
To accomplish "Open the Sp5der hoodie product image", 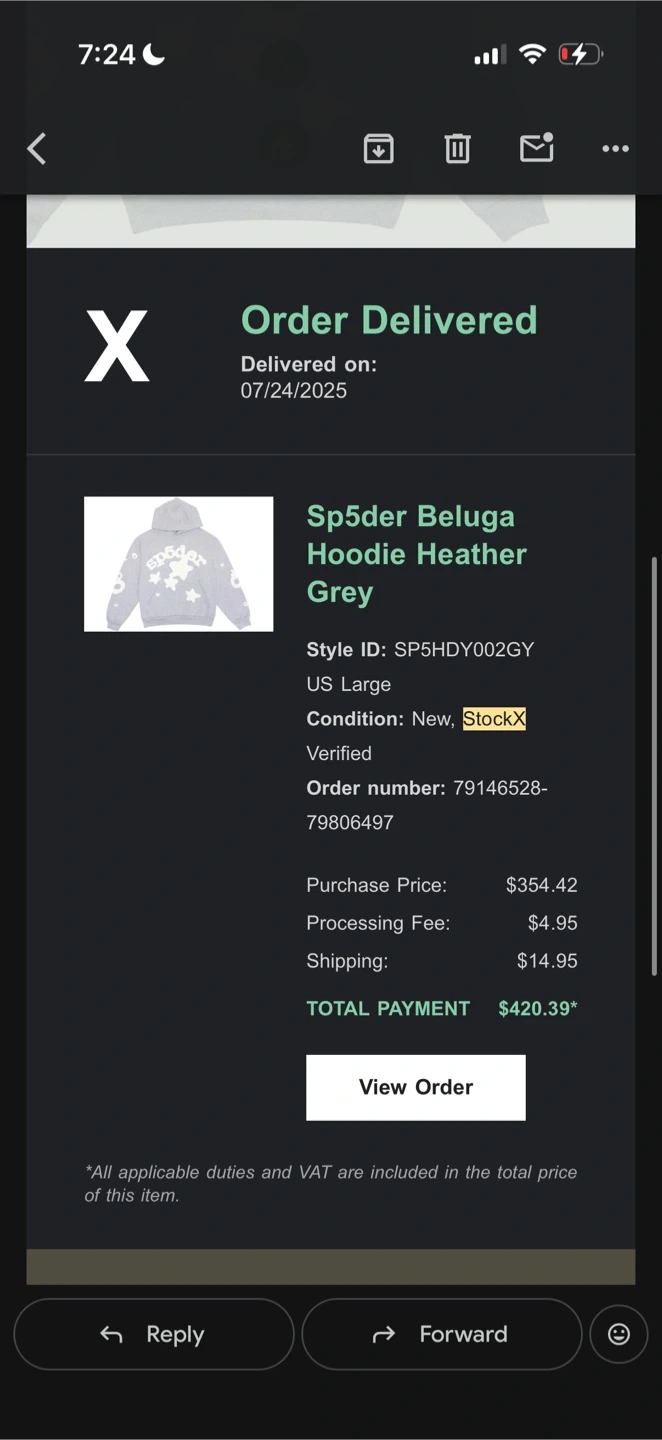I will 178,564.
